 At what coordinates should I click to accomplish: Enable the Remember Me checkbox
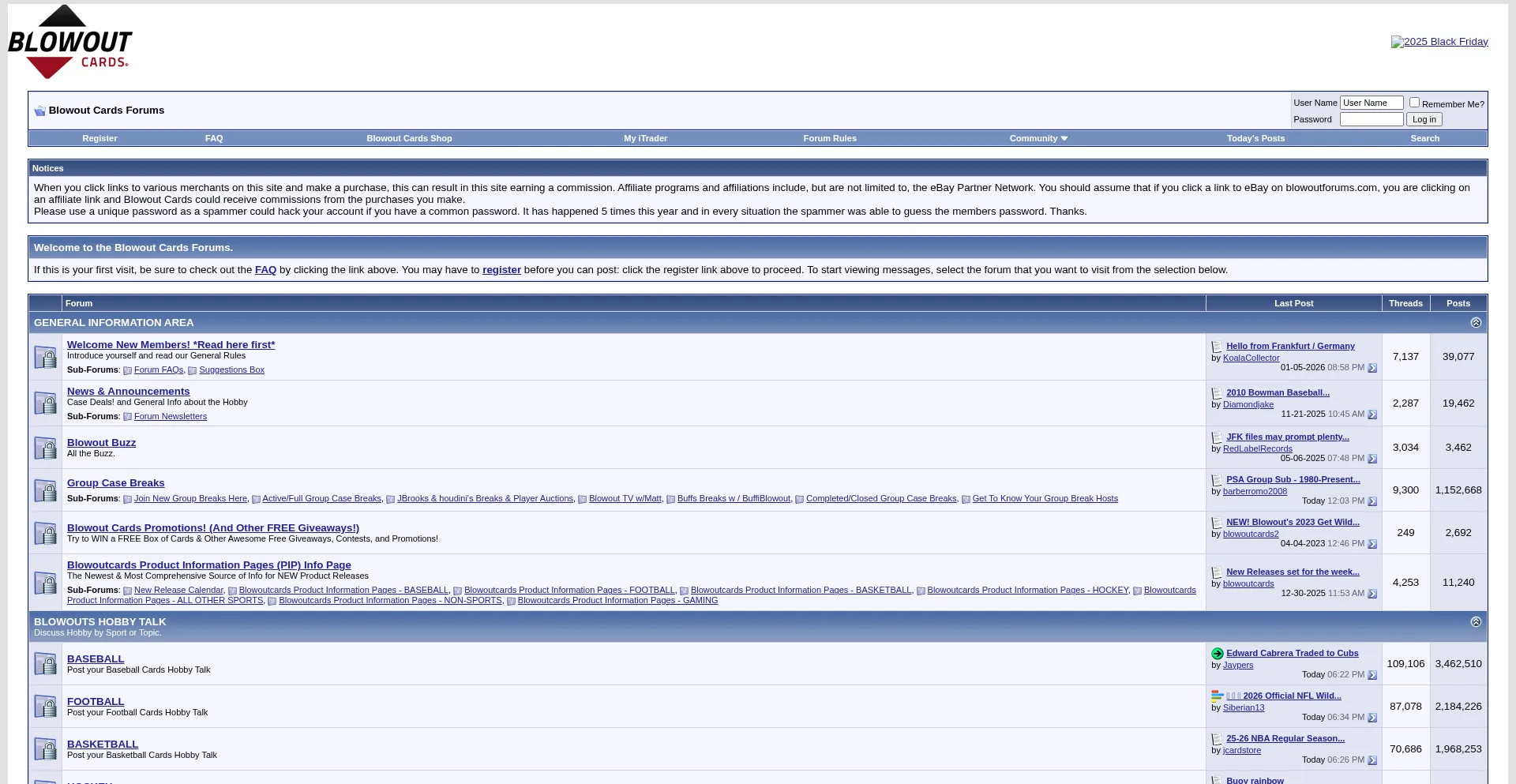pyautogui.click(x=1414, y=103)
